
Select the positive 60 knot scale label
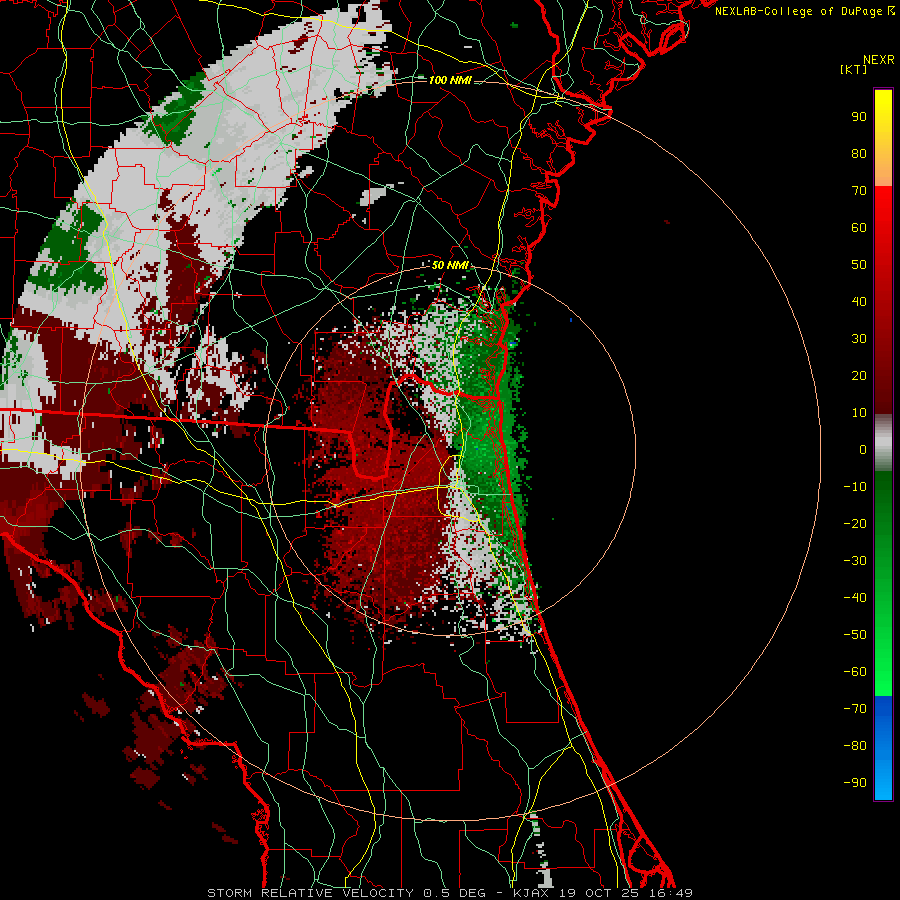859,227
